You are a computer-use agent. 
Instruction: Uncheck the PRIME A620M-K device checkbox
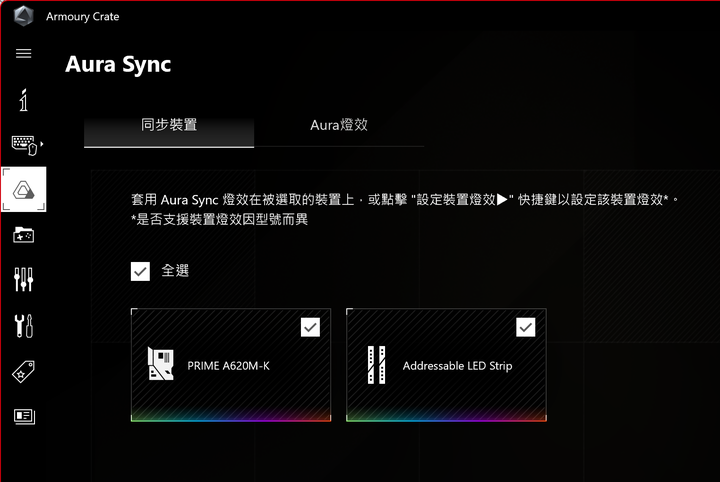click(310, 327)
